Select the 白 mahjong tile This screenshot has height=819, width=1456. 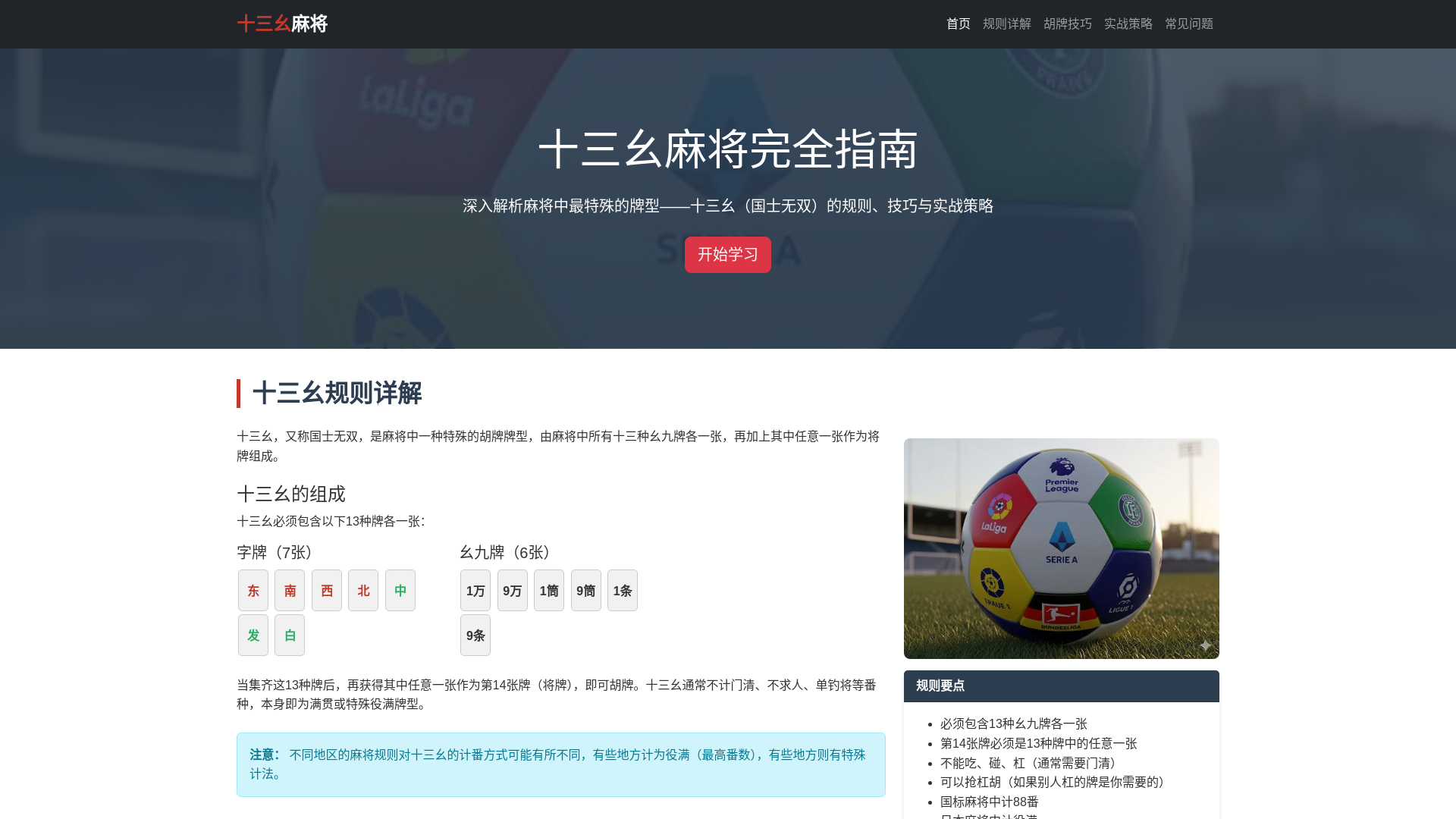pos(290,635)
